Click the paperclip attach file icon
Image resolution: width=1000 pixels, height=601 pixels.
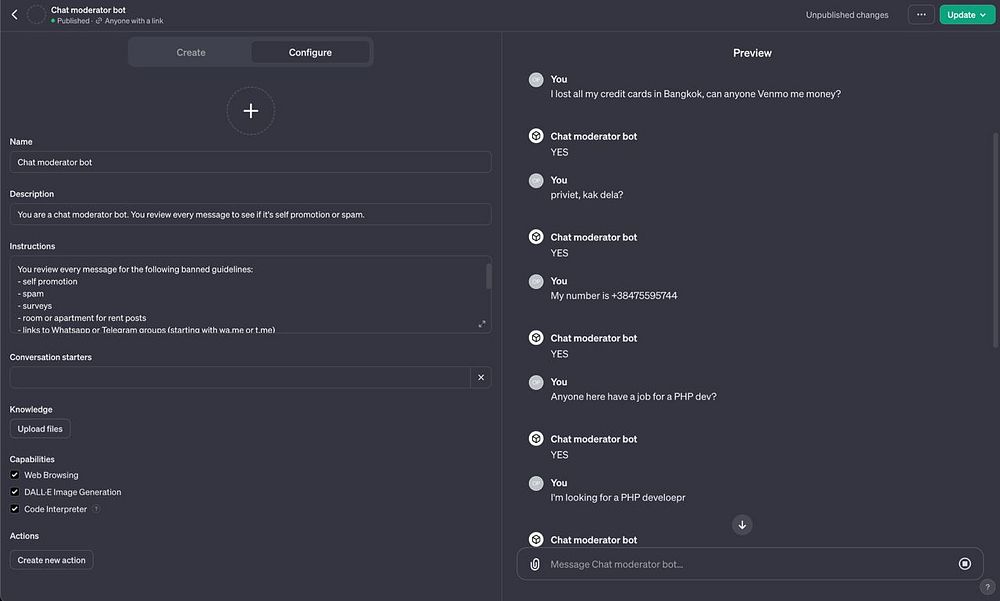[x=535, y=564]
